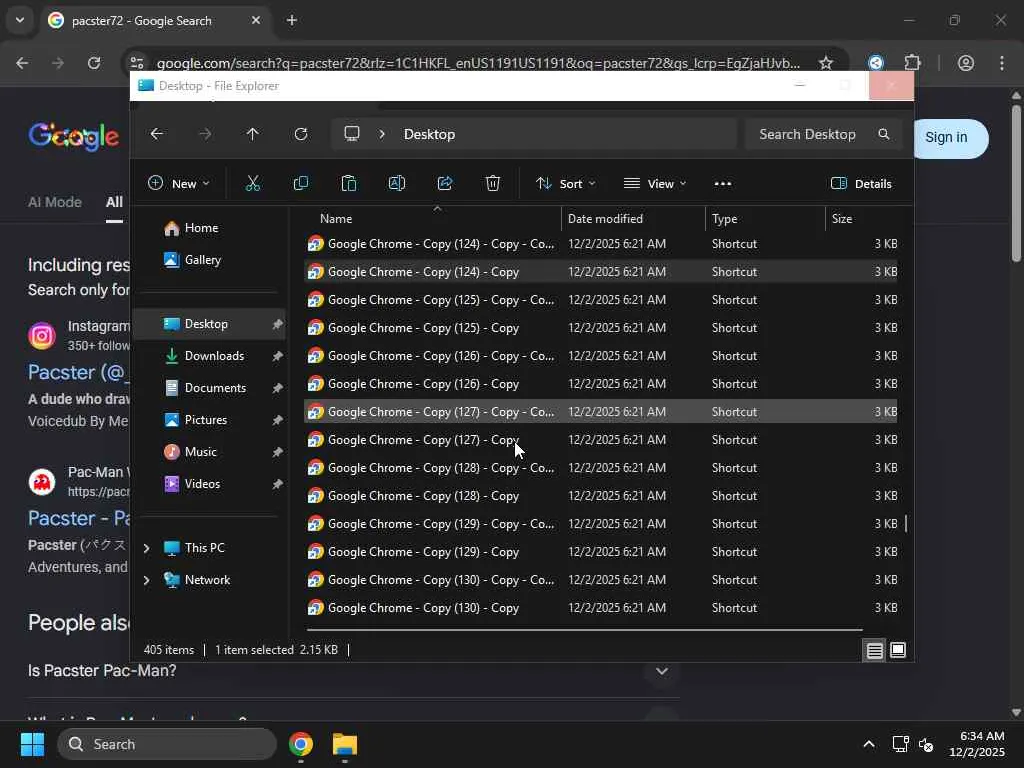This screenshot has height=768, width=1024.
Task: Switch to large thumbnails view icon
Action: point(898,650)
